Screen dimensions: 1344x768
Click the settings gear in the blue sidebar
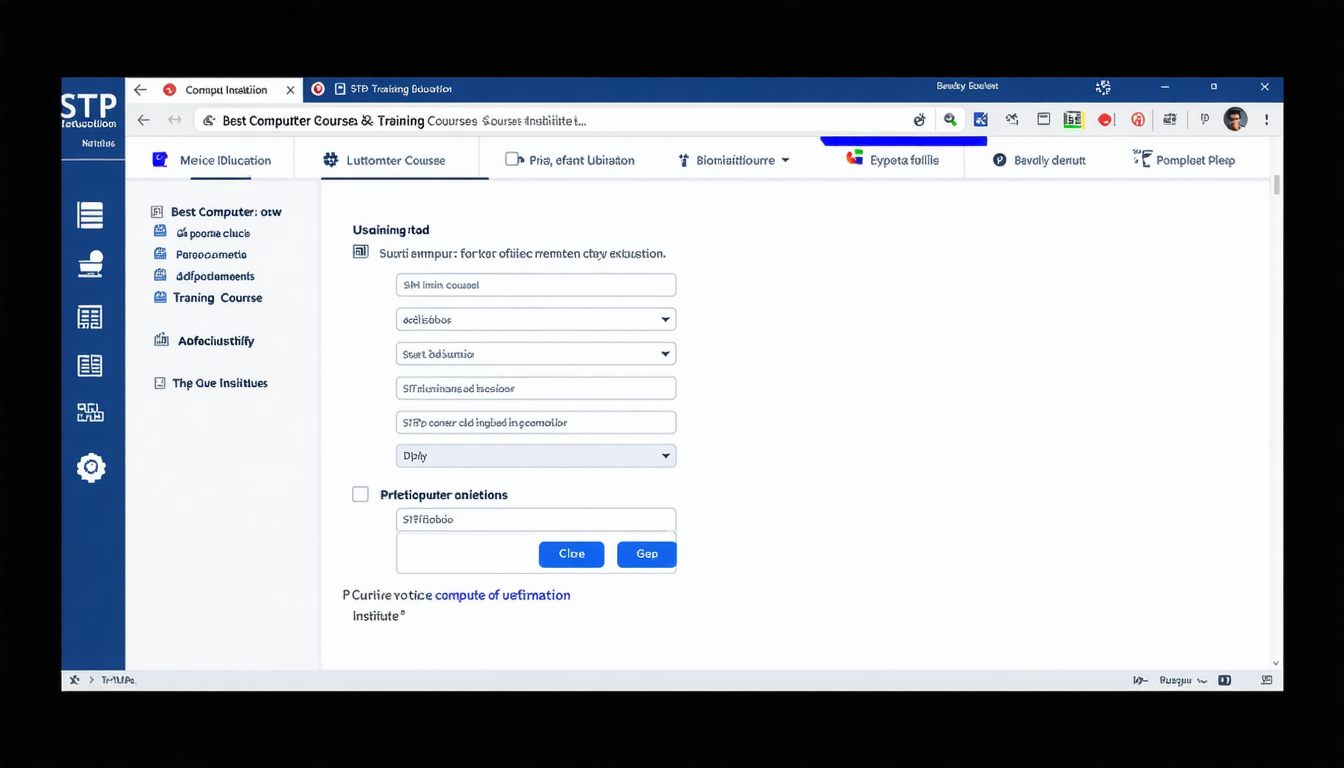91,468
